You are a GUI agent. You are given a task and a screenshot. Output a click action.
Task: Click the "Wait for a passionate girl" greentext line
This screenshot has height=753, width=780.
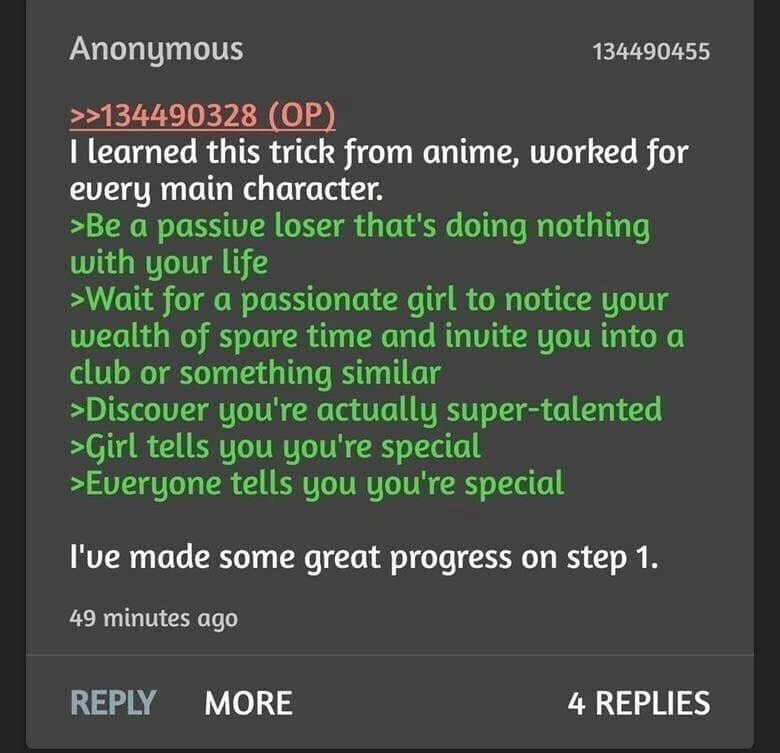pos(369,301)
